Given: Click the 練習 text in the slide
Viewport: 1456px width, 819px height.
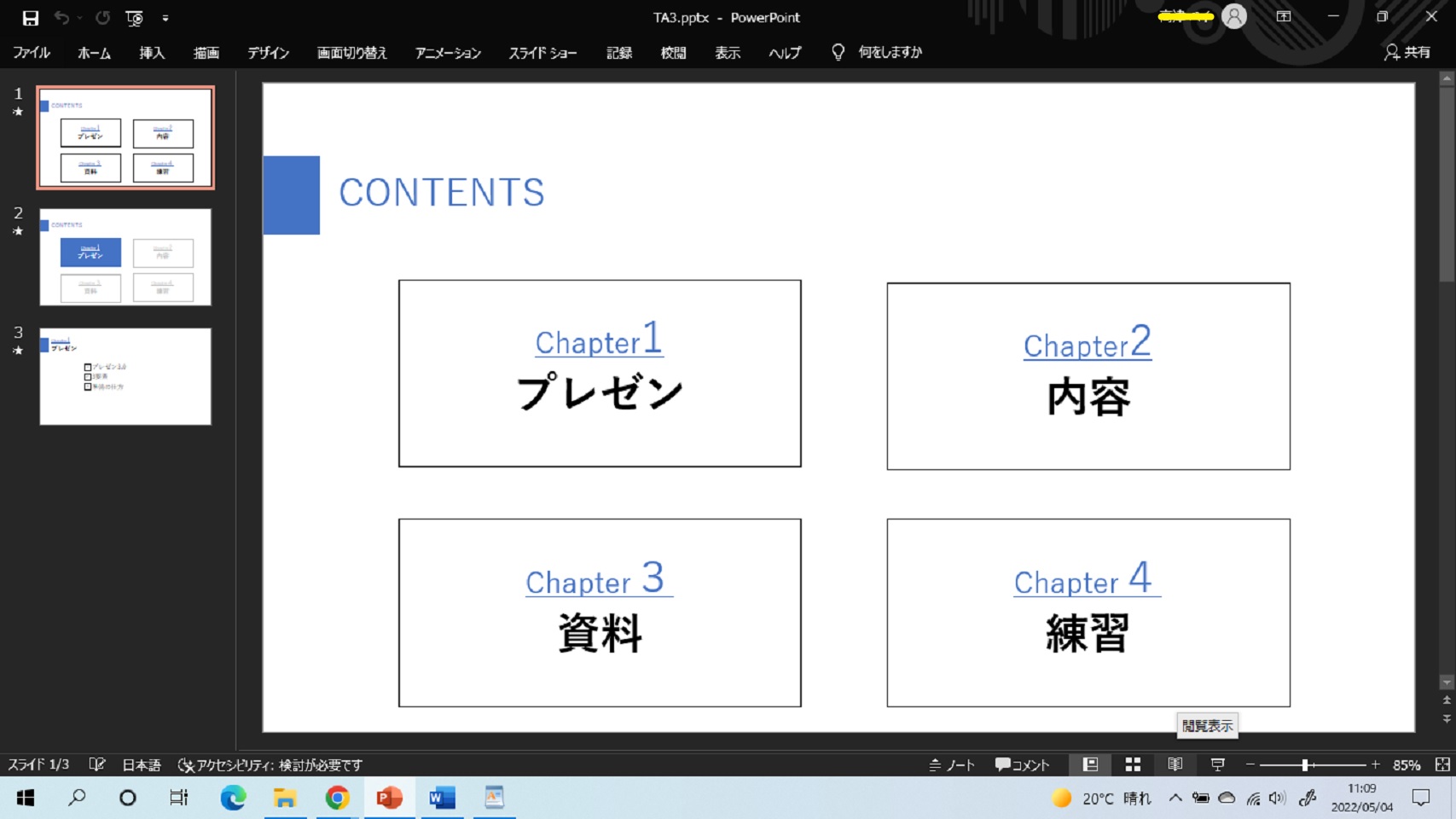Looking at the screenshot, I should point(1088,634).
